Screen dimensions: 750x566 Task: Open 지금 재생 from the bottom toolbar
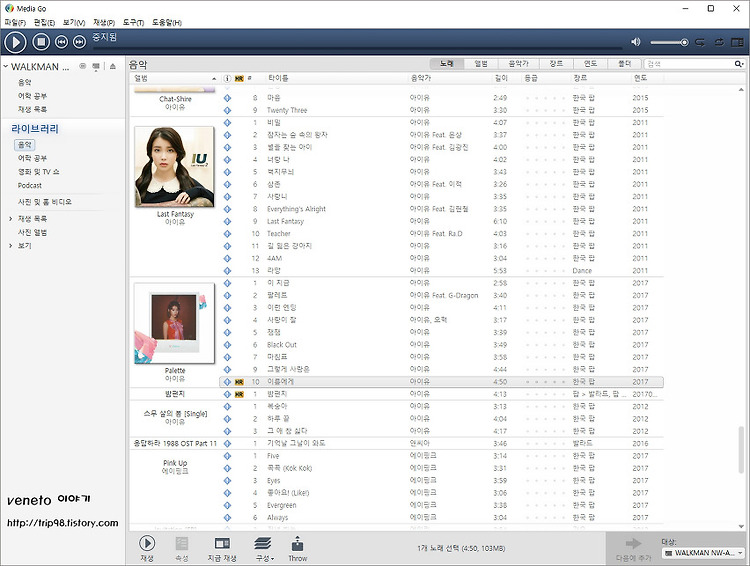[222, 548]
